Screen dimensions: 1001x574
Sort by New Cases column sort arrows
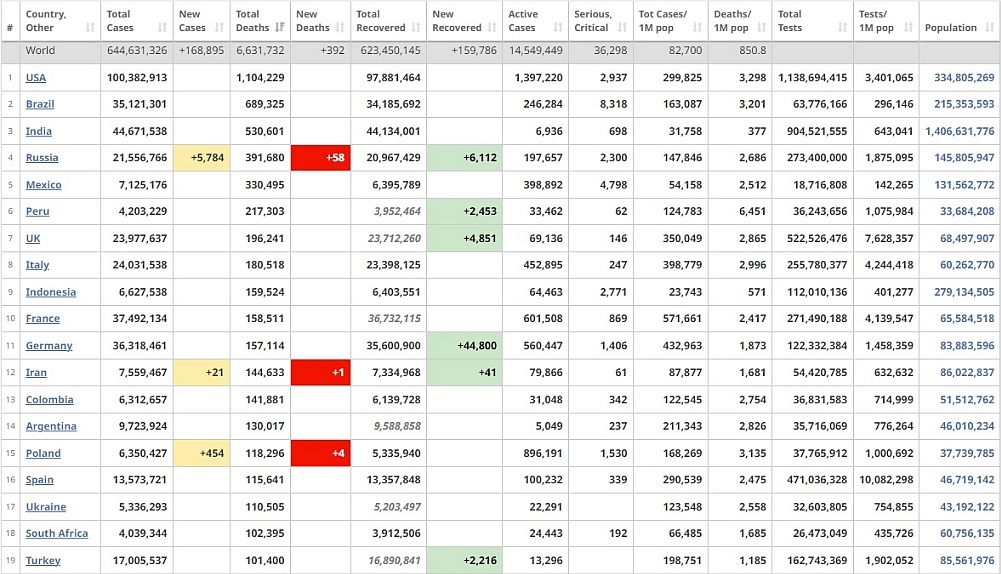pos(219,27)
